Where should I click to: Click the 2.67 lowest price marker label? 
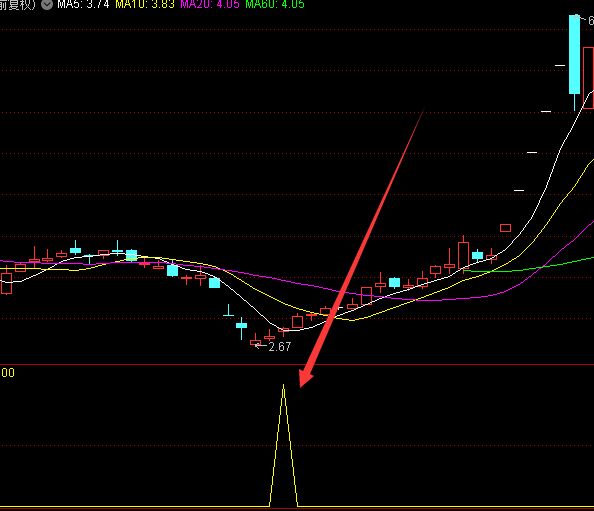(x=279, y=347)
